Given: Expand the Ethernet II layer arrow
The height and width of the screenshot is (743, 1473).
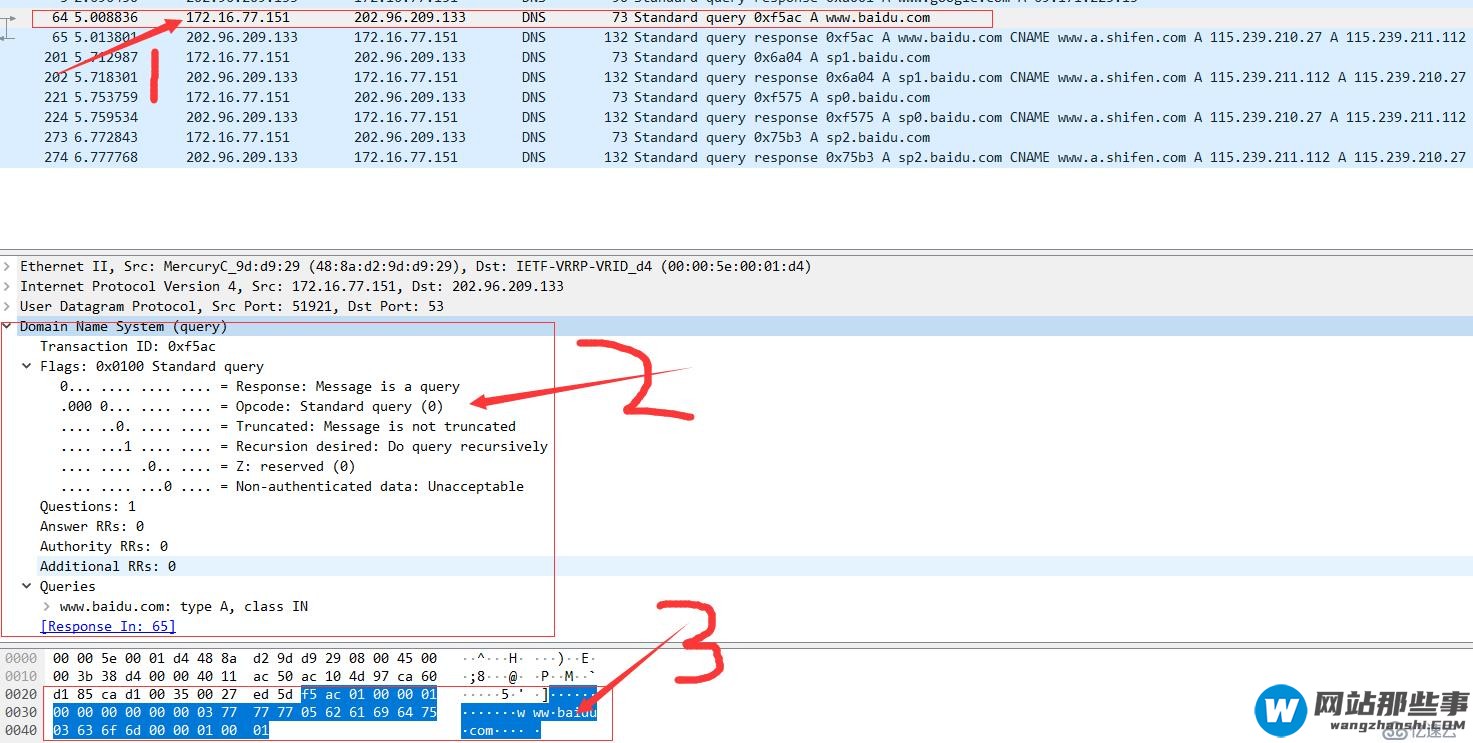Looking at the screenshot, I should tap(8, 266).
